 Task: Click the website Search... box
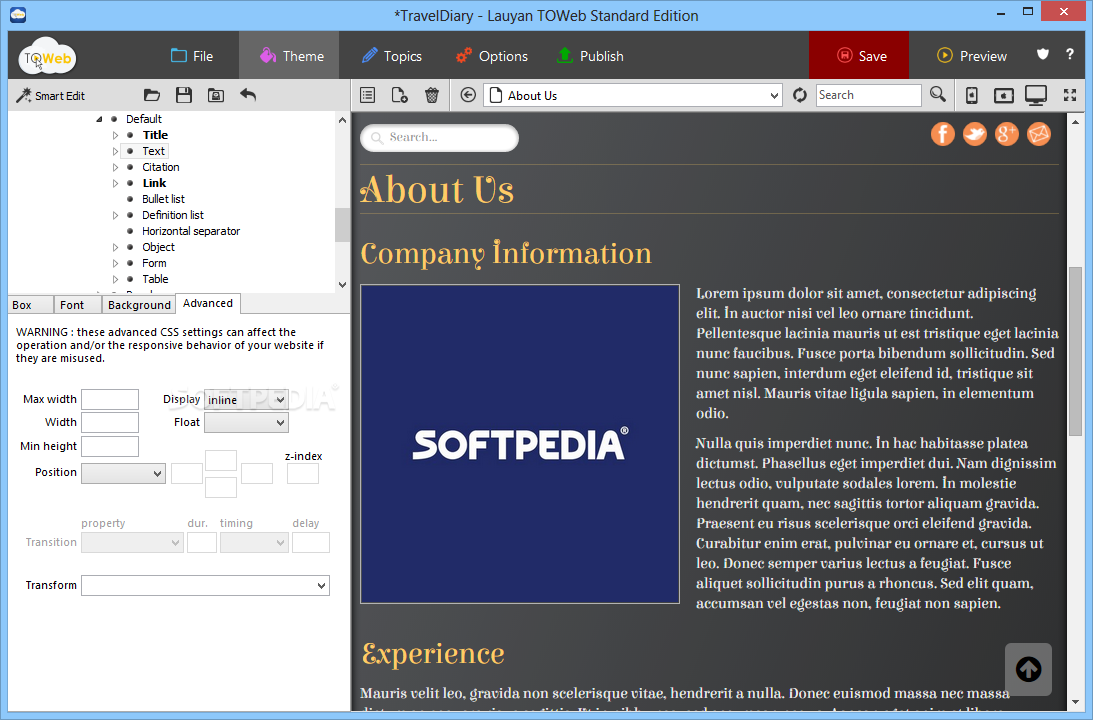pos(439,137)
